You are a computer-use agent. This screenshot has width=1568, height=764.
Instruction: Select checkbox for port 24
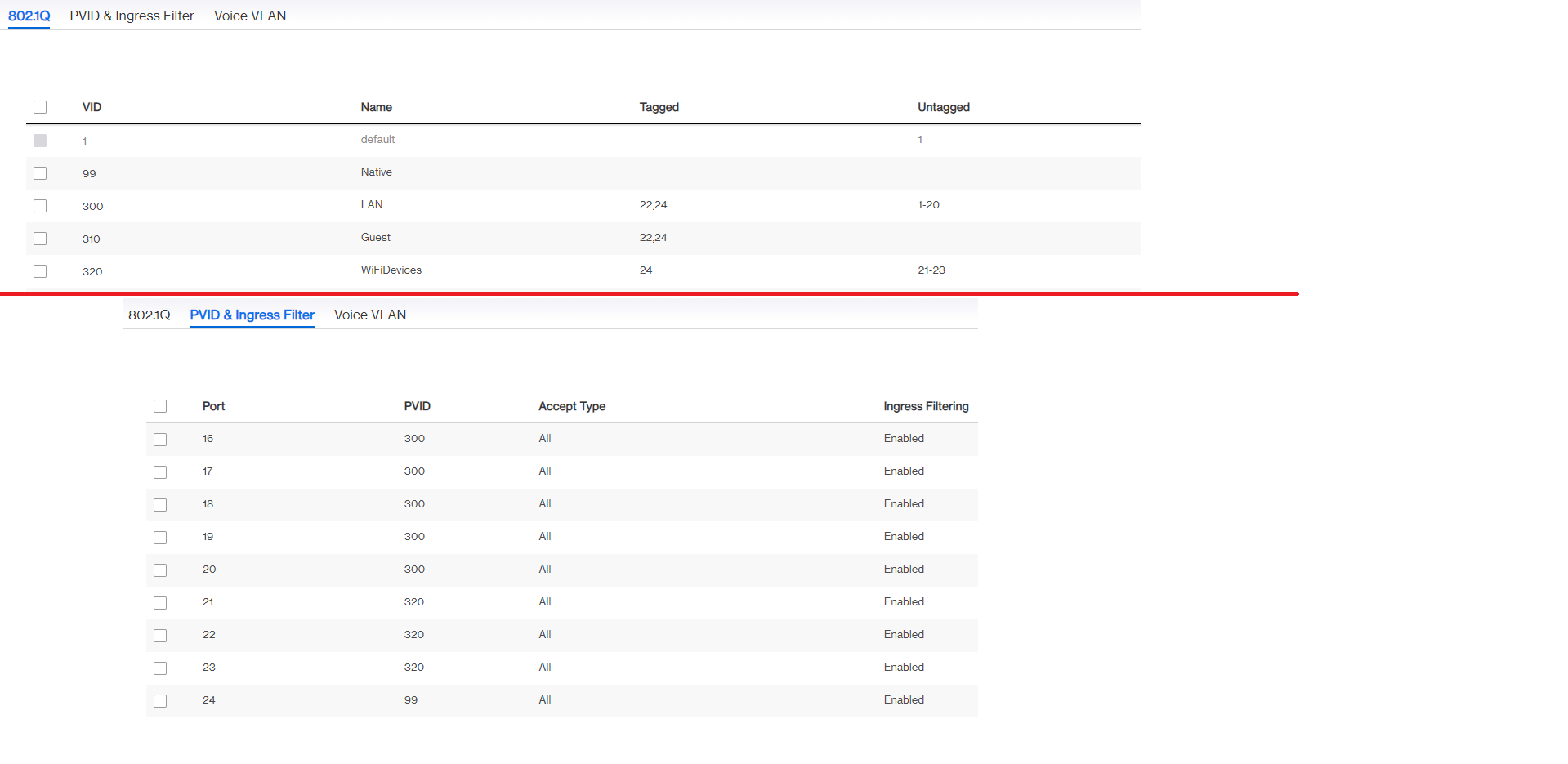160,701
